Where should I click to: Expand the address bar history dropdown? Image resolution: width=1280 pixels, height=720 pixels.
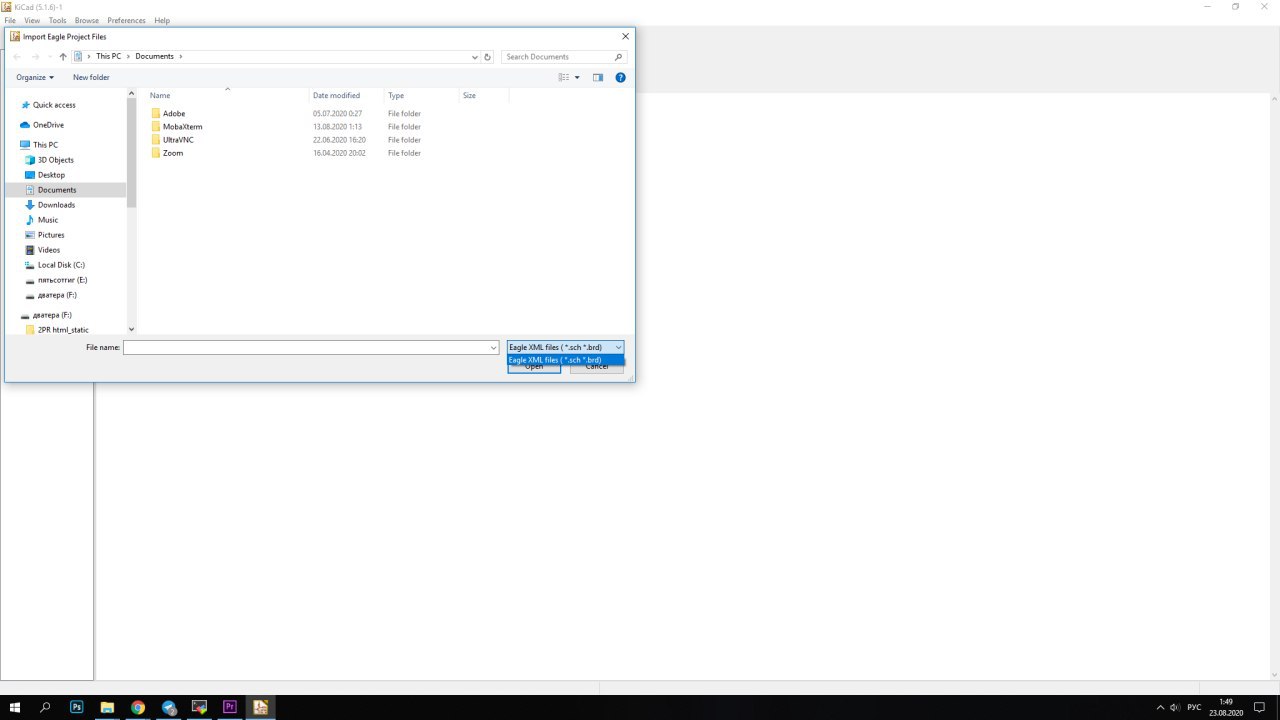tap(475, 57)
